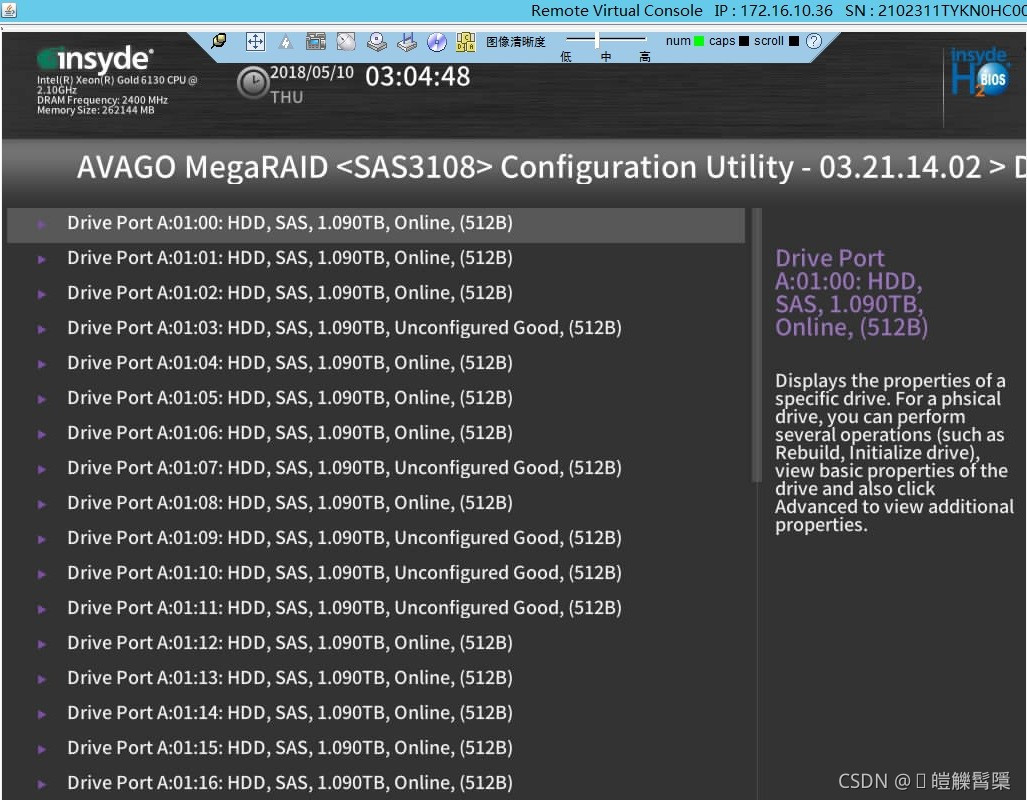
Task: Click the clock icon beside the date
Action: click(x=253, y=83)
